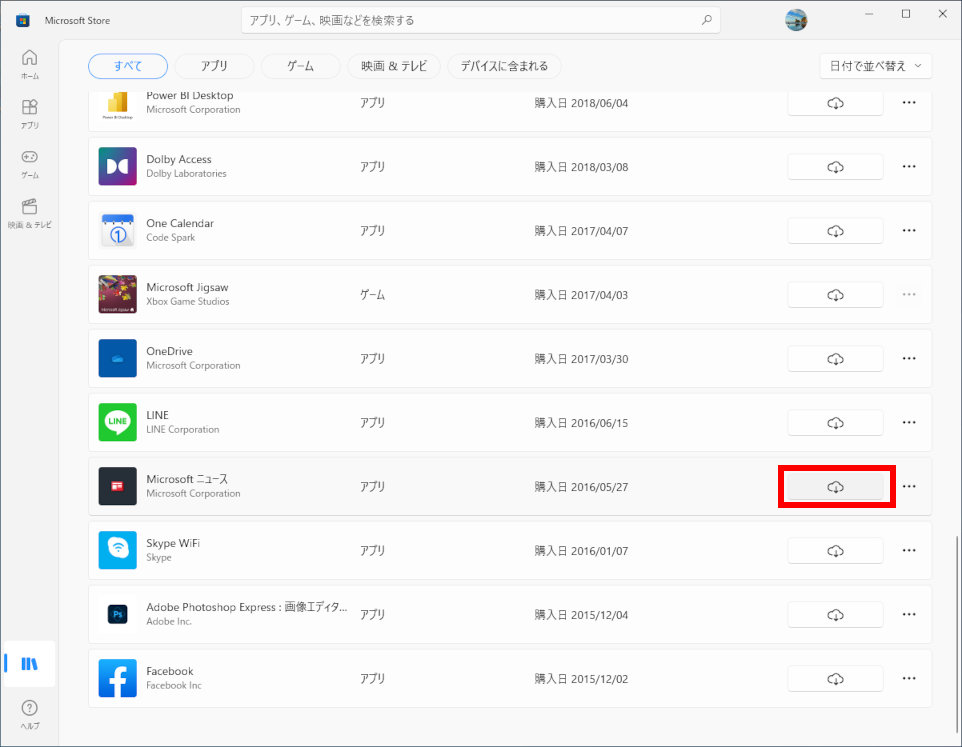
Task: Open the Facebook app thumbnail
Action: (x=118, y=678)
